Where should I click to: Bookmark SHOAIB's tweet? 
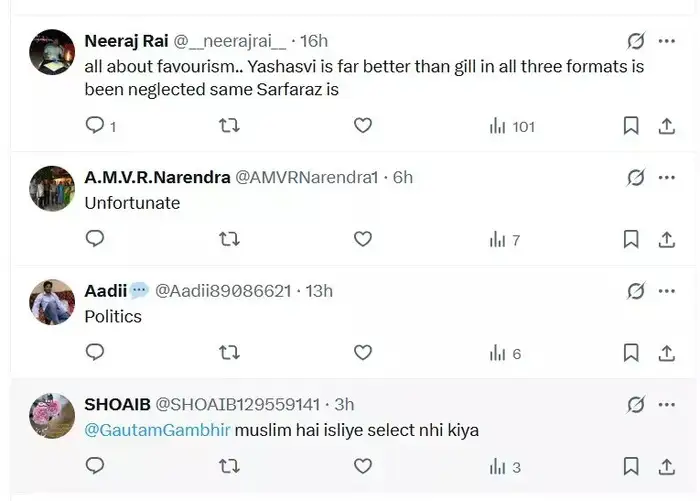click(631, 466)
